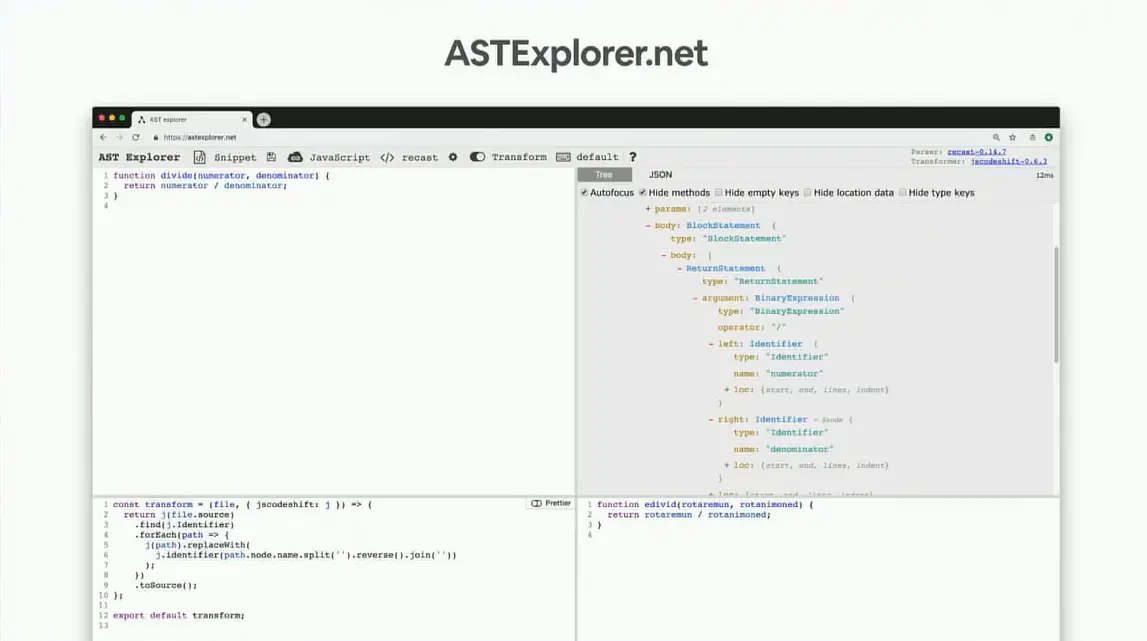Click the JavaScript language cloud icon
This screenshot has width=1147, height=641.
[295, 157]
